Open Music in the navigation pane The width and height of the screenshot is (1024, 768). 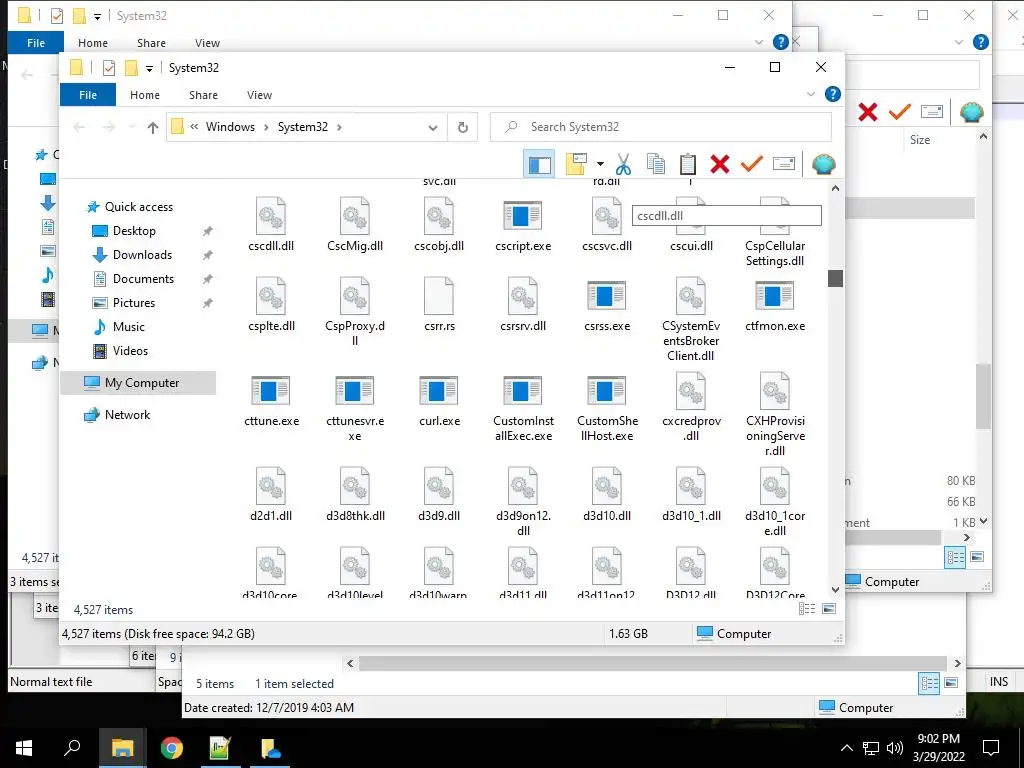pos(129,327)
